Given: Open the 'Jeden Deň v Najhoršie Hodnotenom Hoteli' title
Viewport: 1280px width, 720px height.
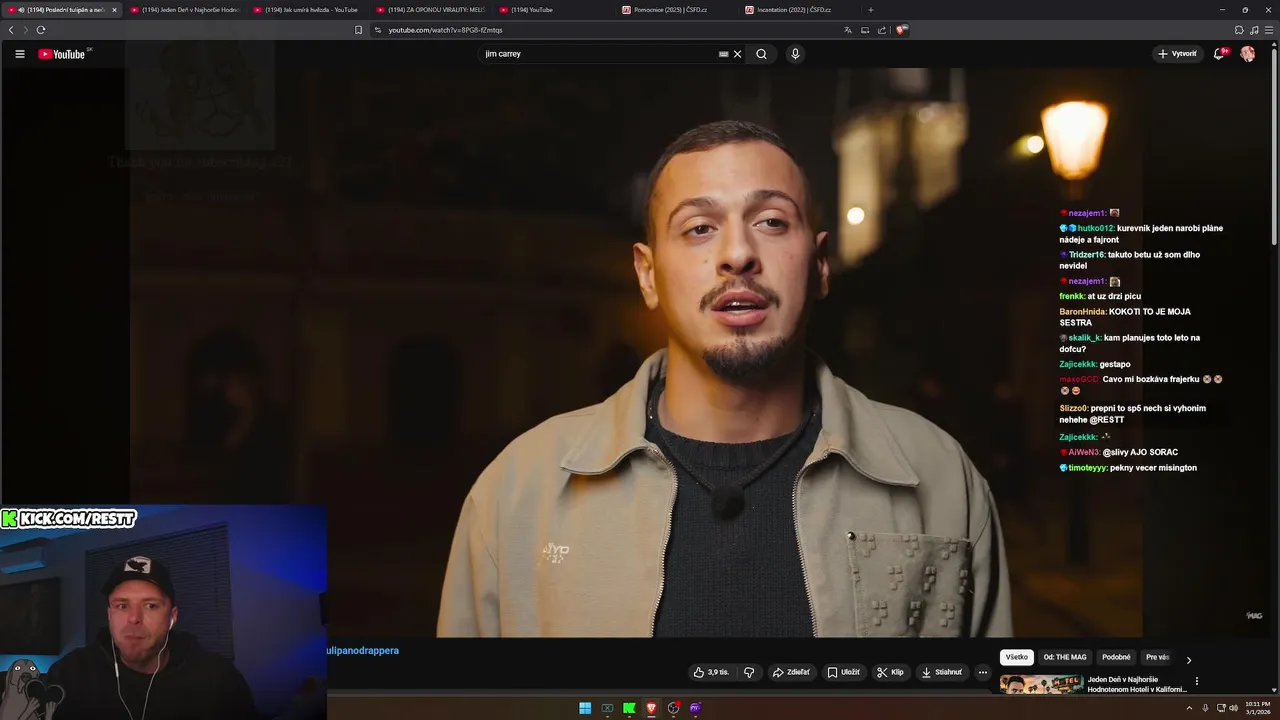Looking at the screenshot, I should [x=1137, y=685].
